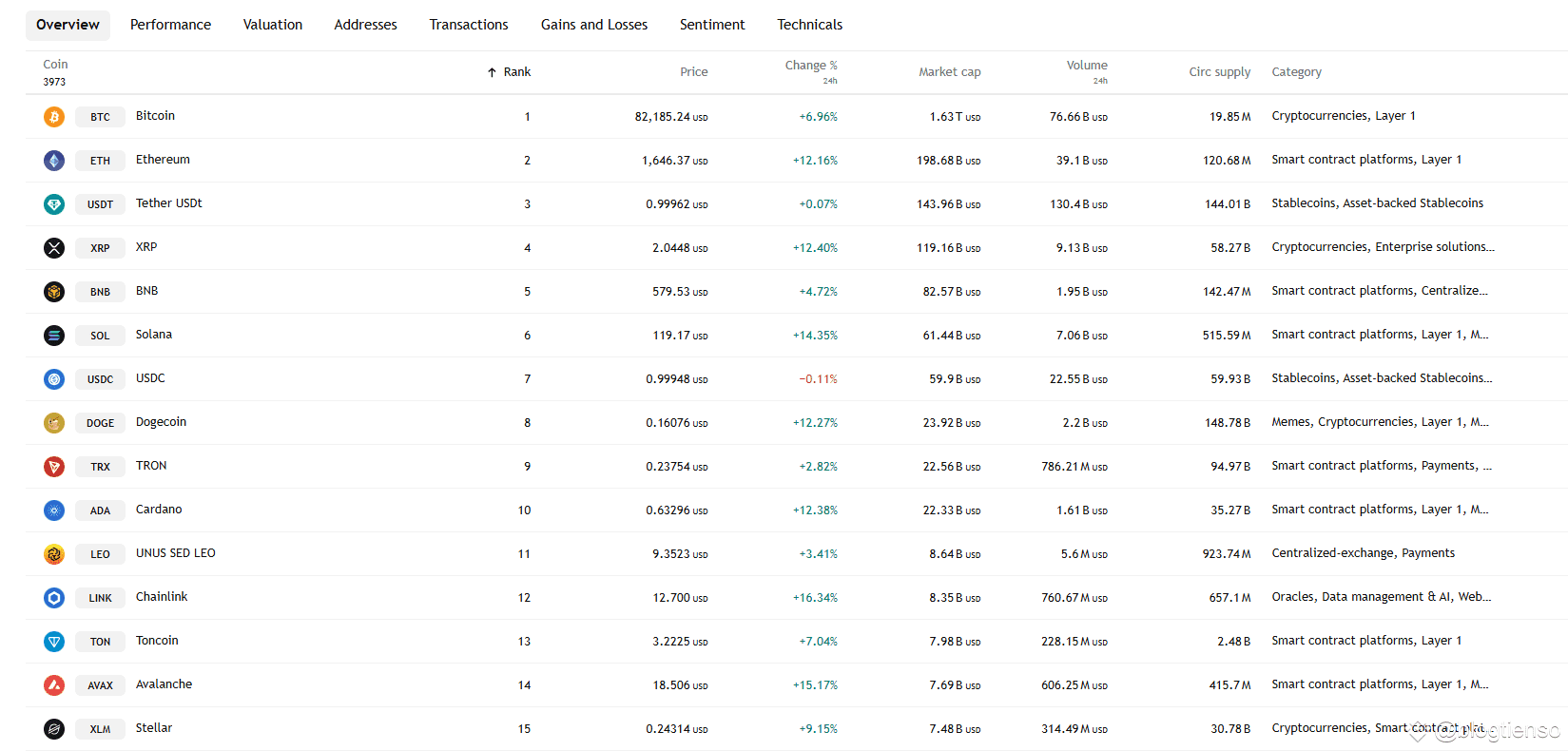The image size is (1568, 751).
Task: Click the DOGE ticker badge
Action: (x=100, y=423)
